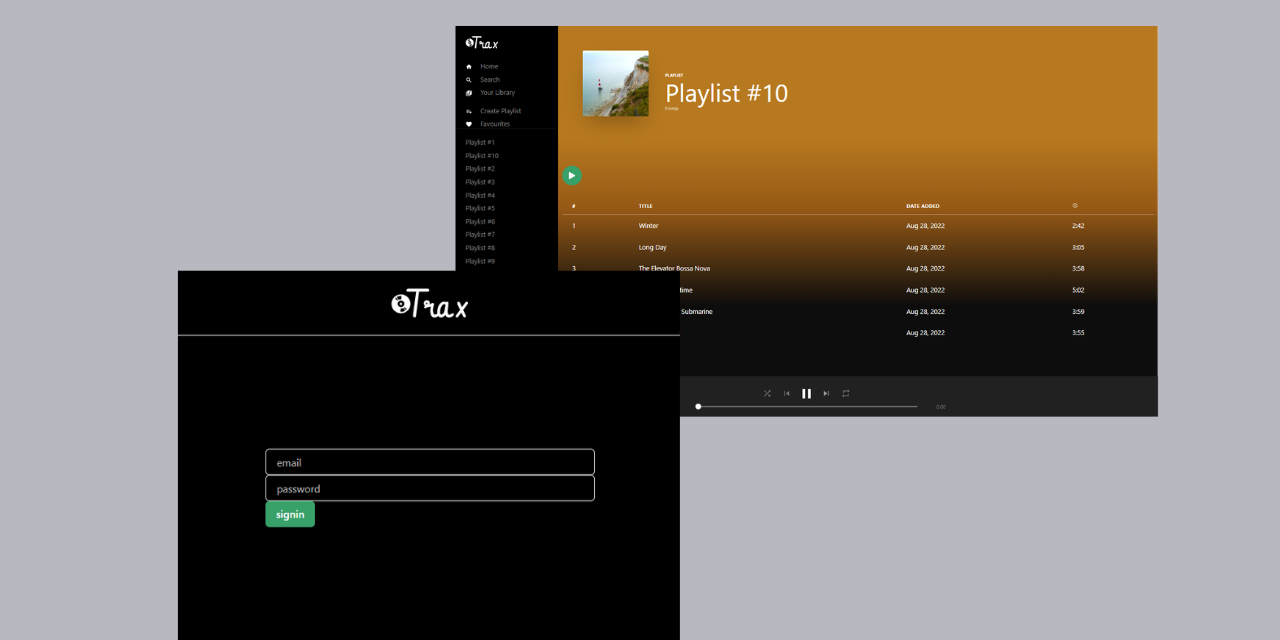Open Playlist #3 from the sidebar
1280x640 pixels.
[x=480, y=182]
